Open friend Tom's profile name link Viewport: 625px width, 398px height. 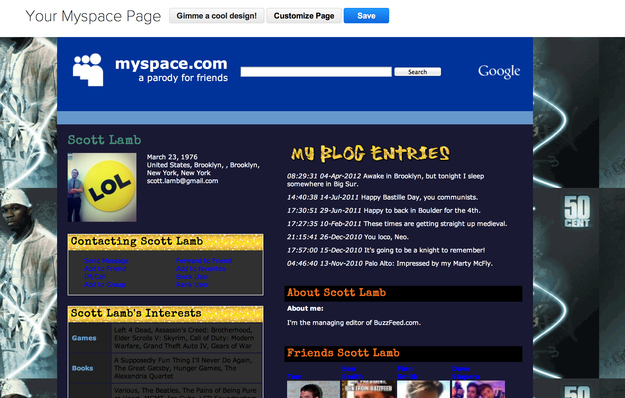pos(295,376)
